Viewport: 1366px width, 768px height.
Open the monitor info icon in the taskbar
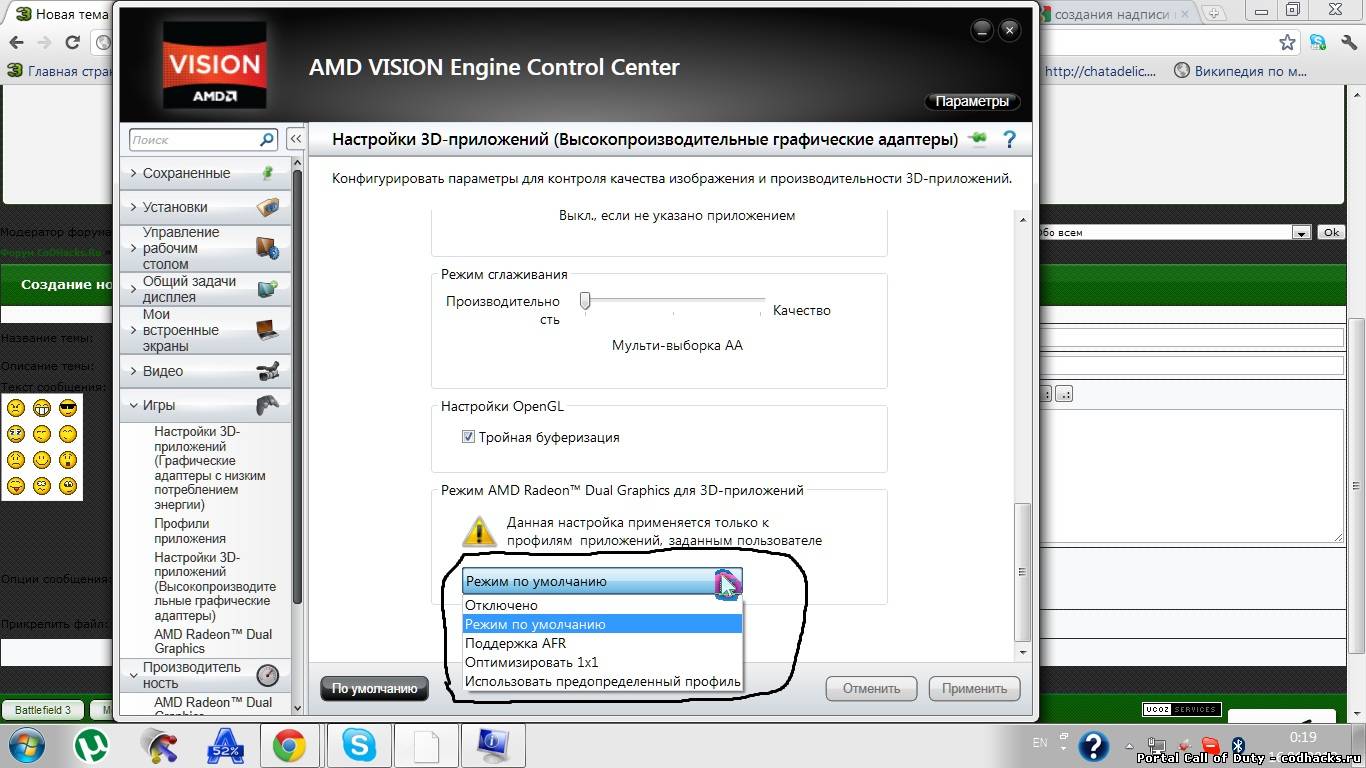pos(493,746)
